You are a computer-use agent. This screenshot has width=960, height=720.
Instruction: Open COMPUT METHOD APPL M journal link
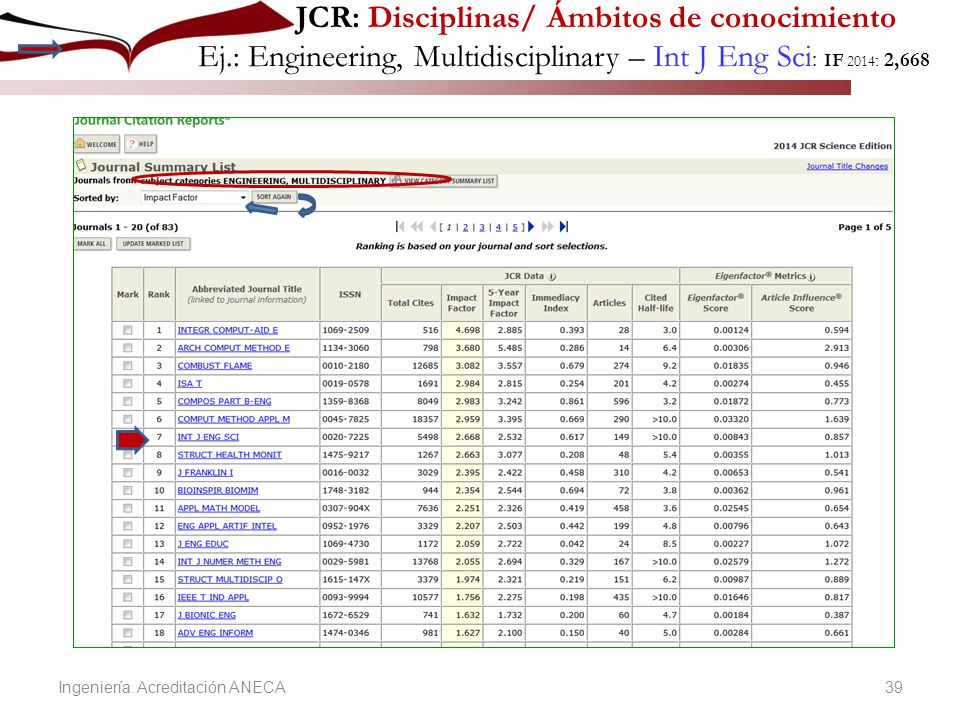click(234, 419)
